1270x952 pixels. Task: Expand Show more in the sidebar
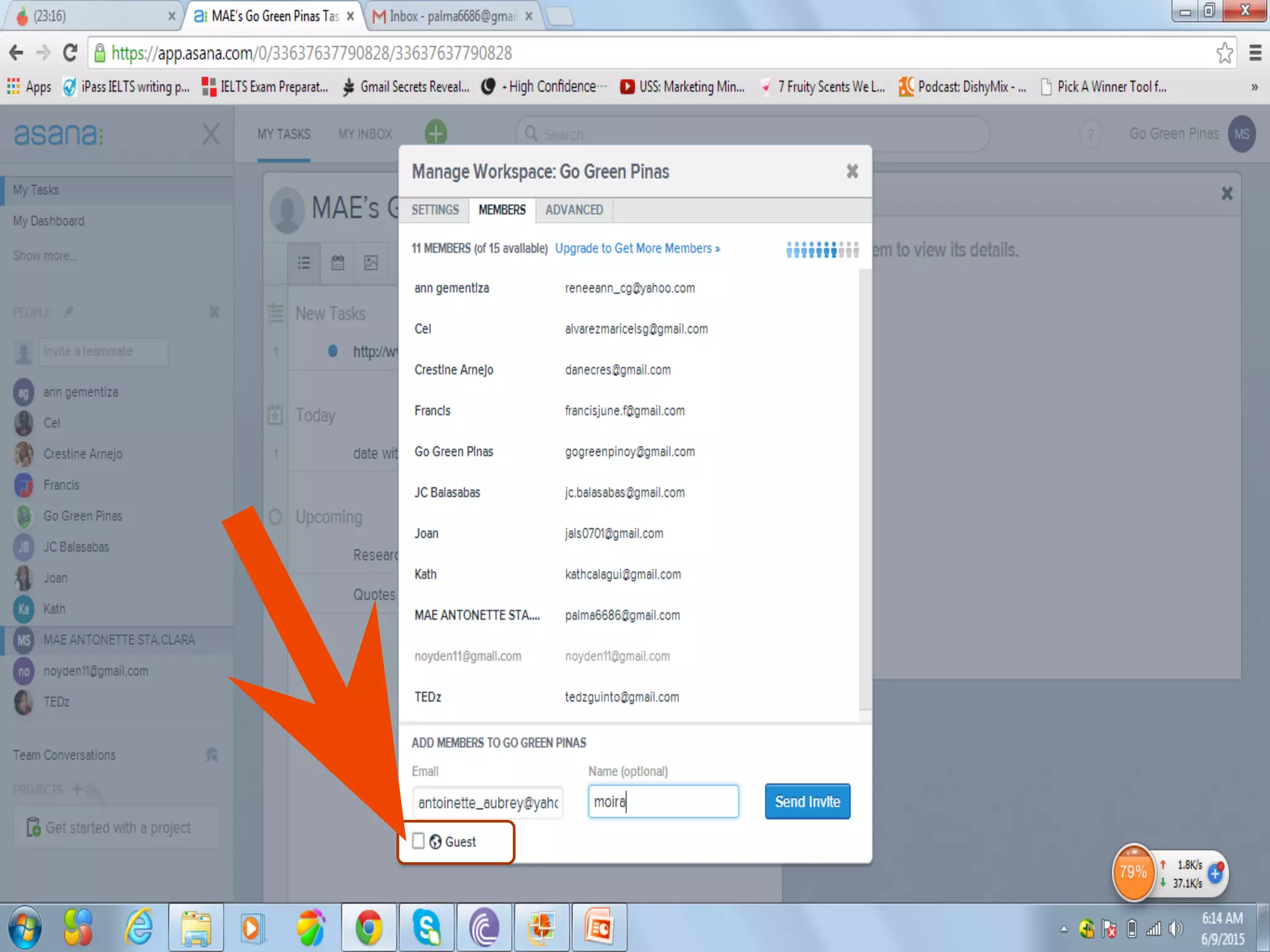[45, 256]
